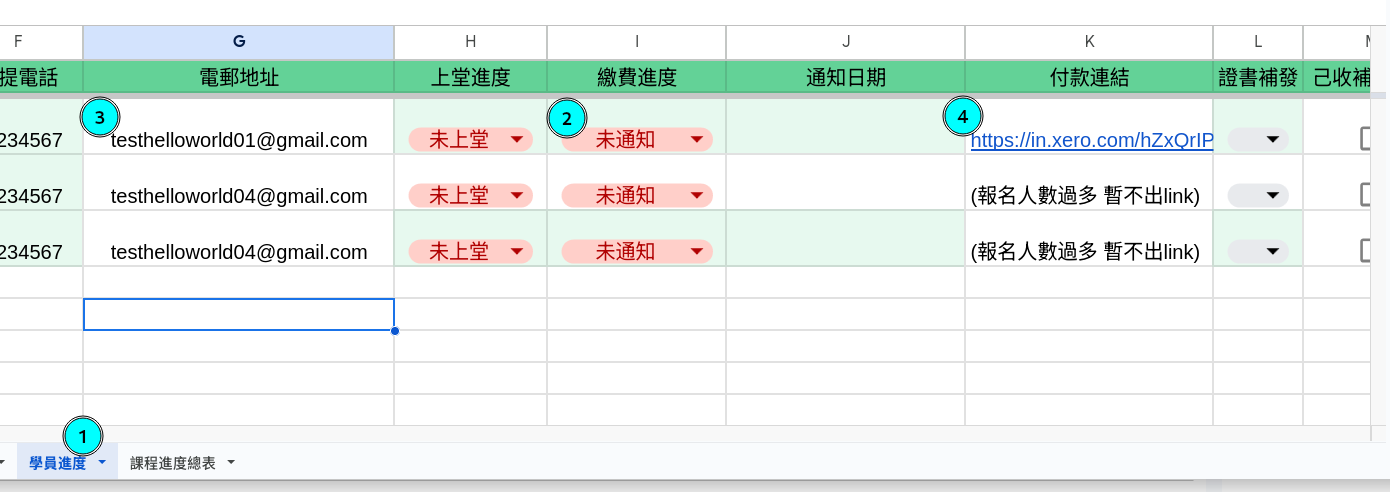Click the numbered marker 3 badge
1390x492 pixels.
tap(98, 118)
